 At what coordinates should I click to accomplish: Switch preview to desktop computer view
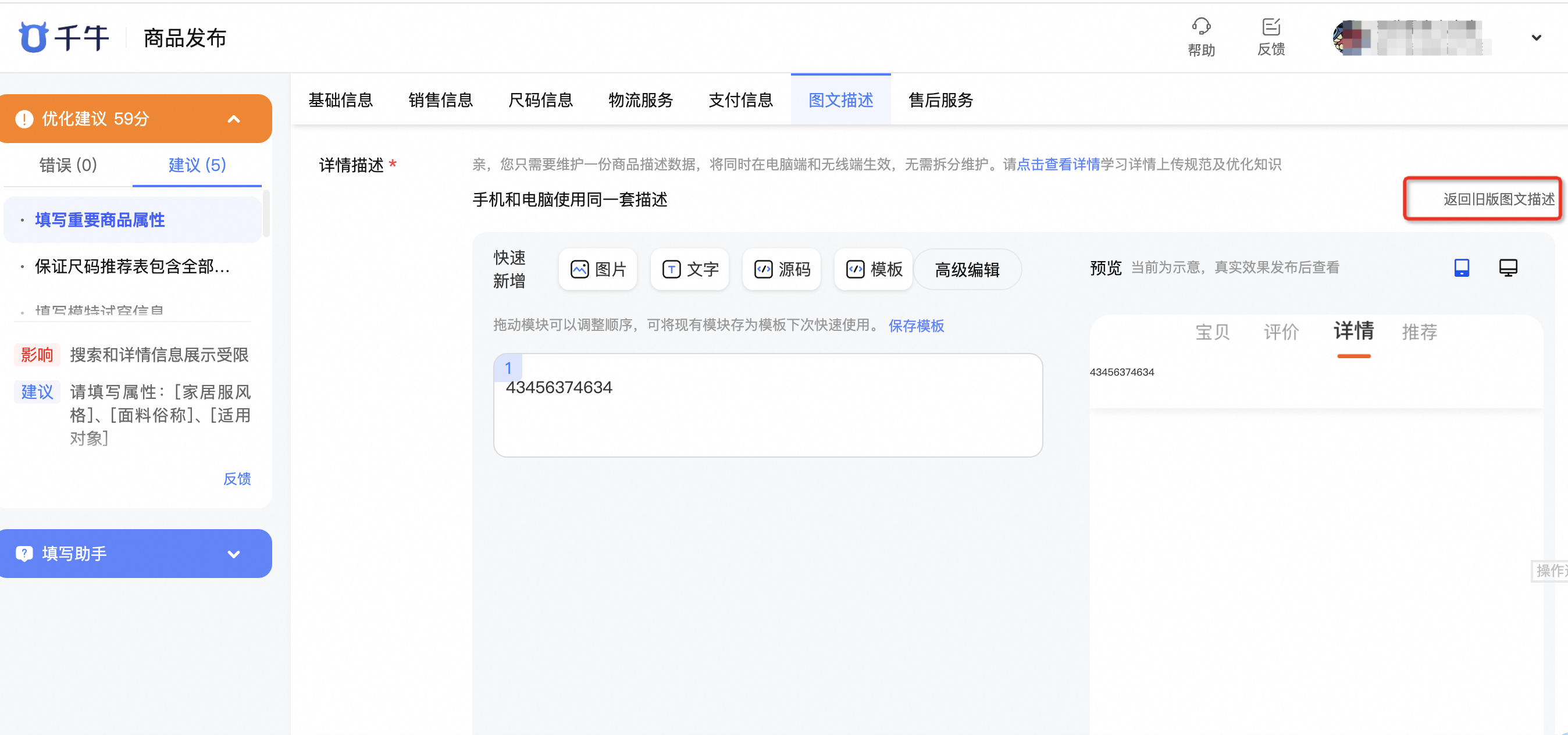[x=1508, y=267]
